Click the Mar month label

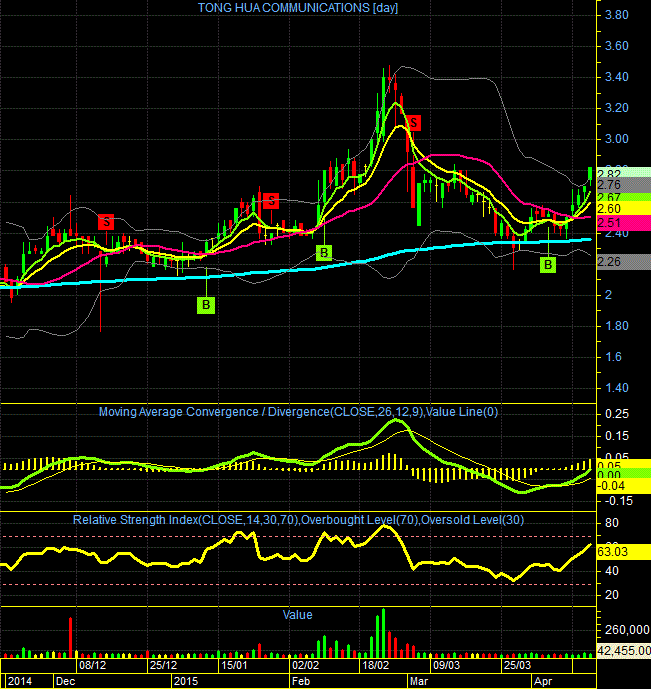point(419,682)
